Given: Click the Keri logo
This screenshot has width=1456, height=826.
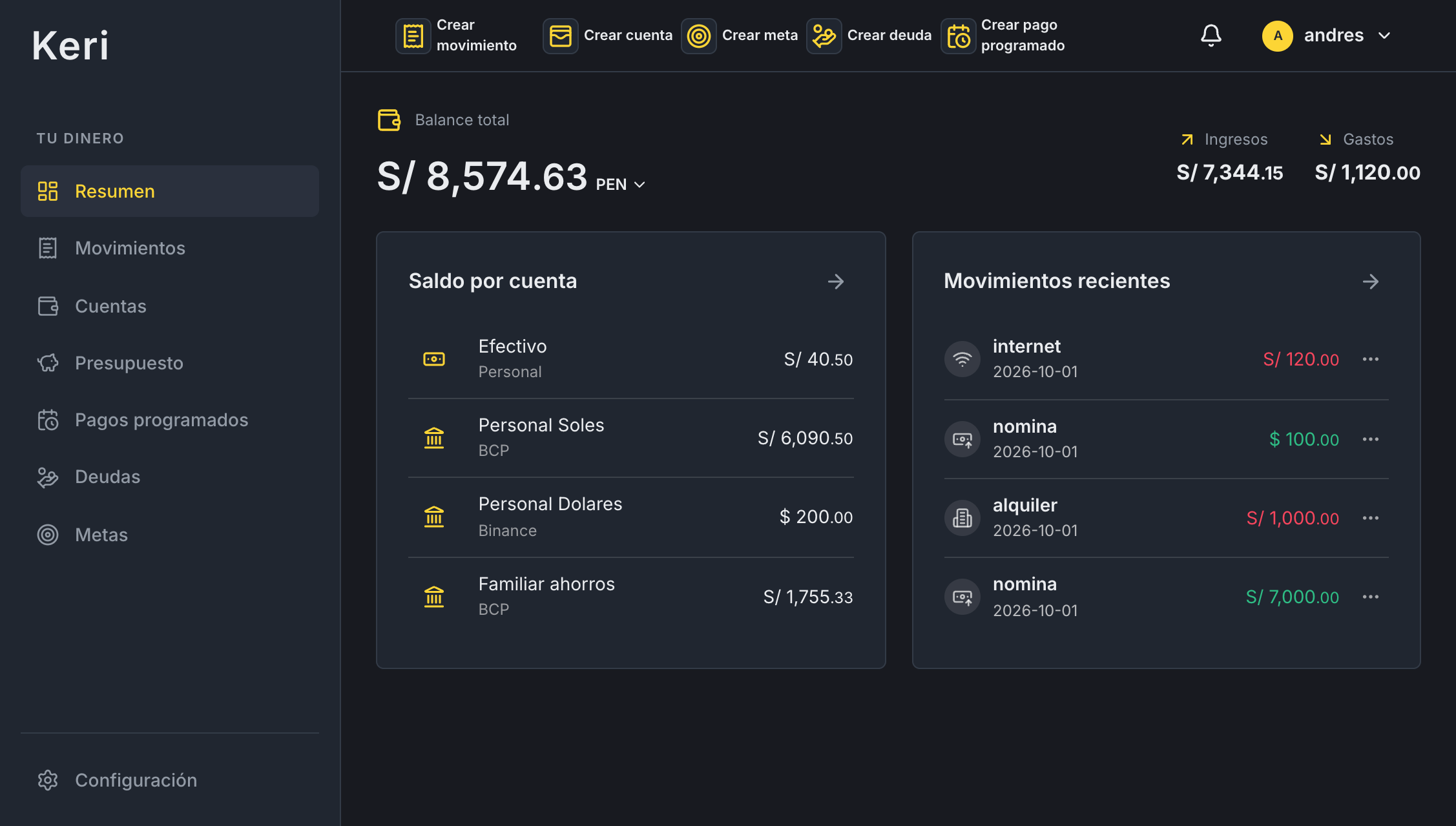Looking at the screenshot, I should pos(70,46).
